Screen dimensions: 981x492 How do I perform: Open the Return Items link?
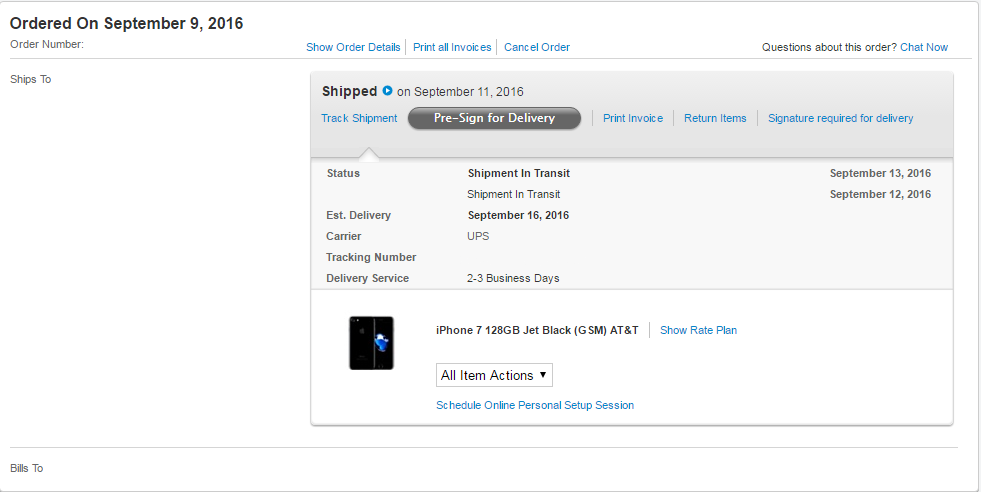click(715, 118)
